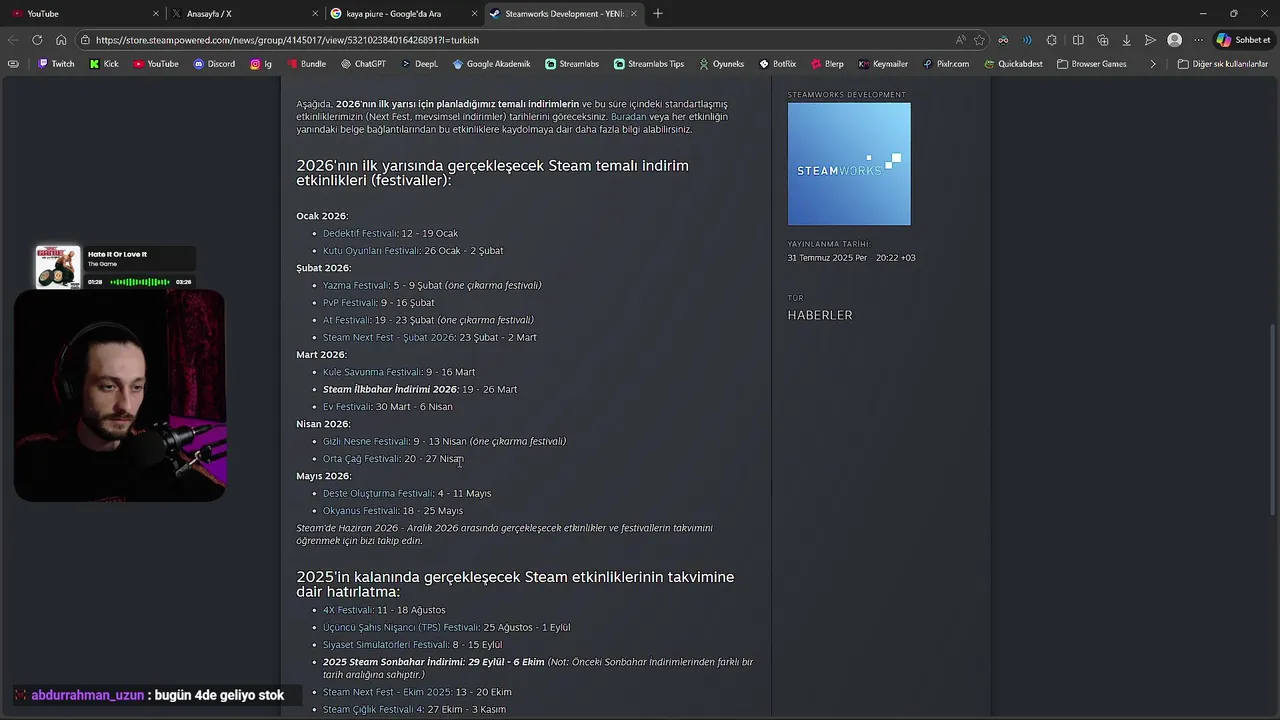Open the Blerp bookmark
1280x720 pixels.
point(826,64)
